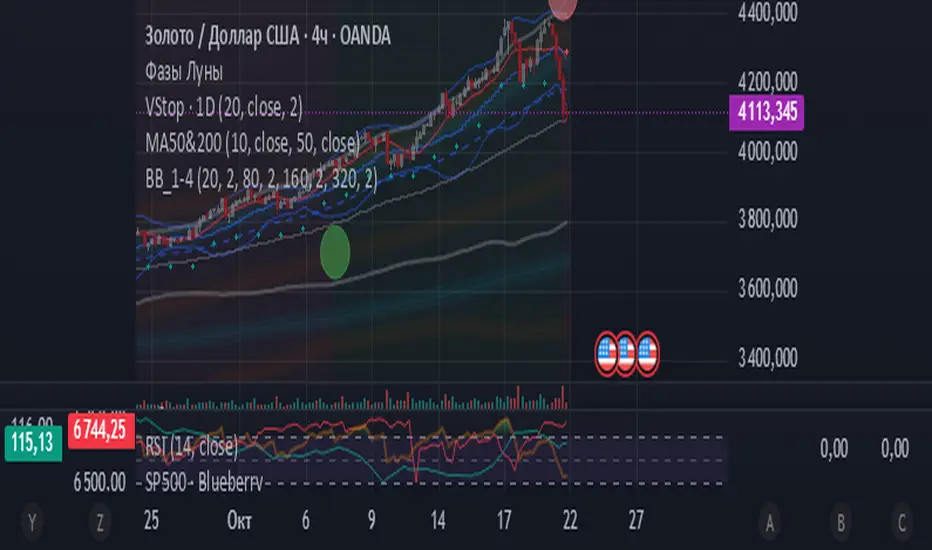This screenshot has width=932, height=550.
Task: Click the 4200,000 price axis level
Action: [x=767, y=81]
